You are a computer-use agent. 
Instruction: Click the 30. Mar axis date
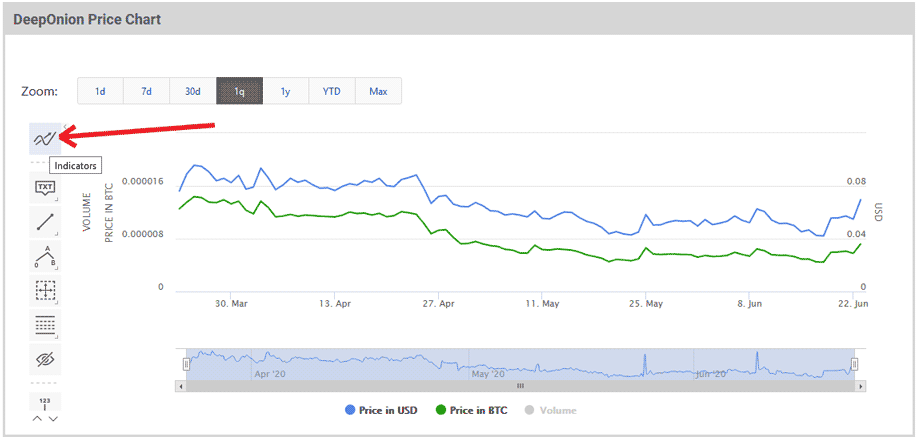tap(230, 304)
